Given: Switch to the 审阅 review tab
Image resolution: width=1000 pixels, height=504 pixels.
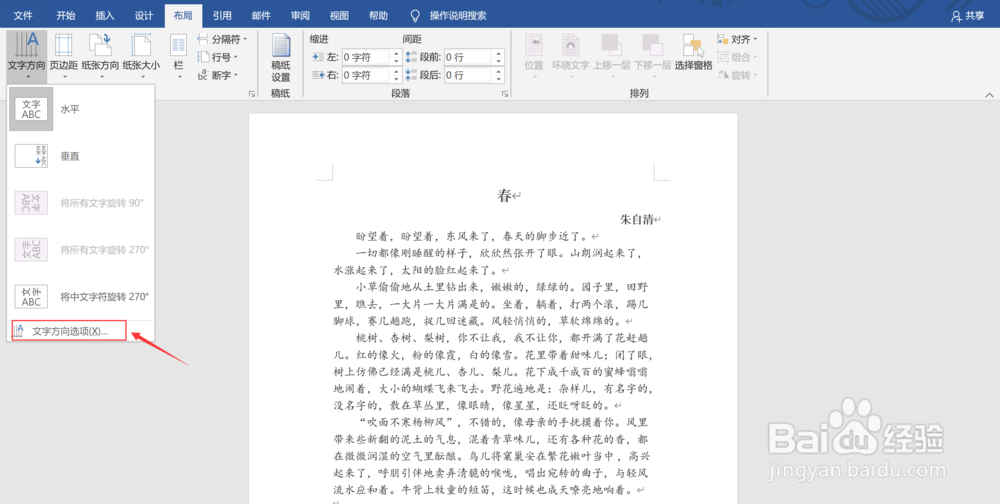Looking at the screenshot, I should (300, 15).
